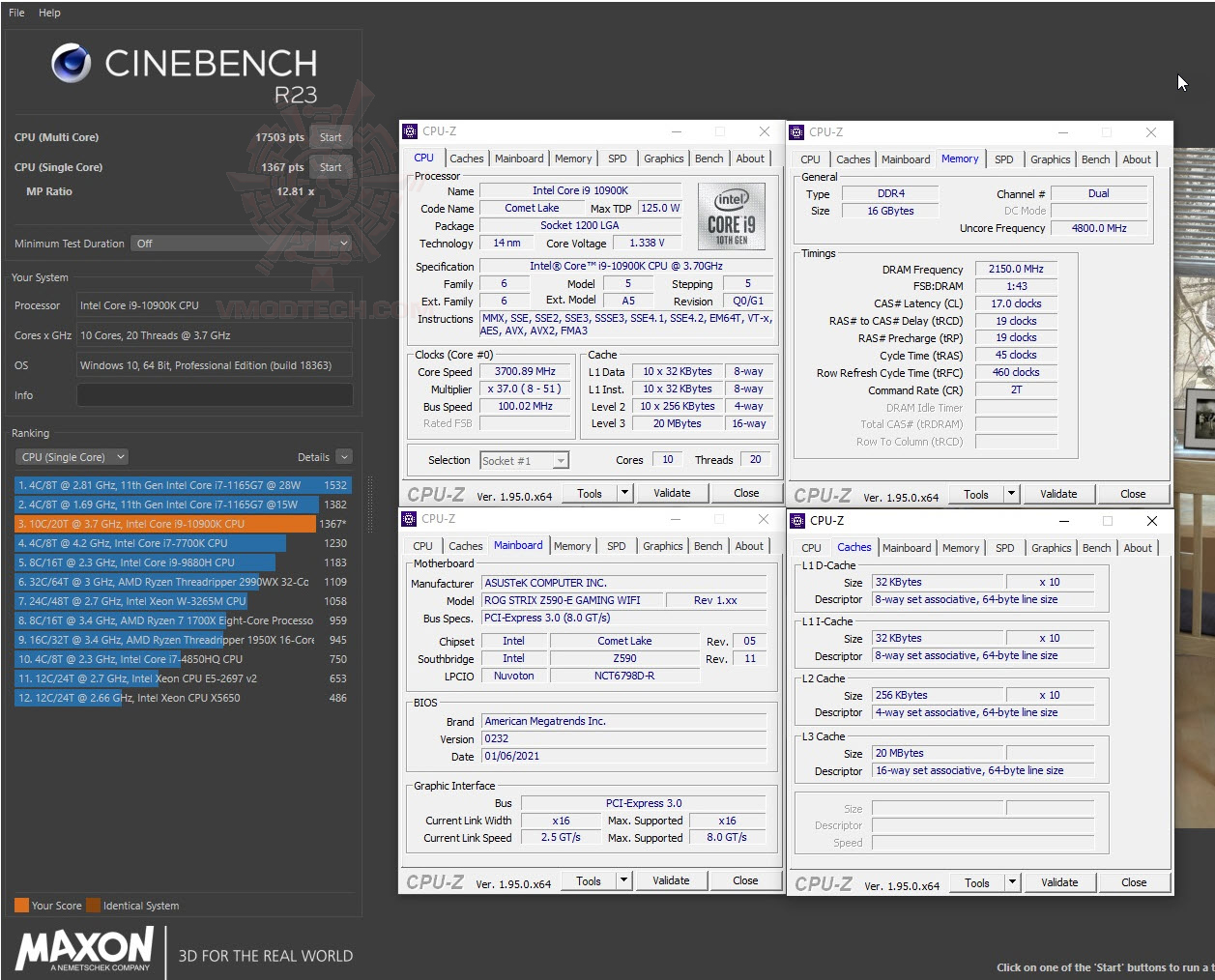The image size is (1215, 980).
Task: Click the Core Speed value 3700.89 MHz
Action: tap(525, 371)
